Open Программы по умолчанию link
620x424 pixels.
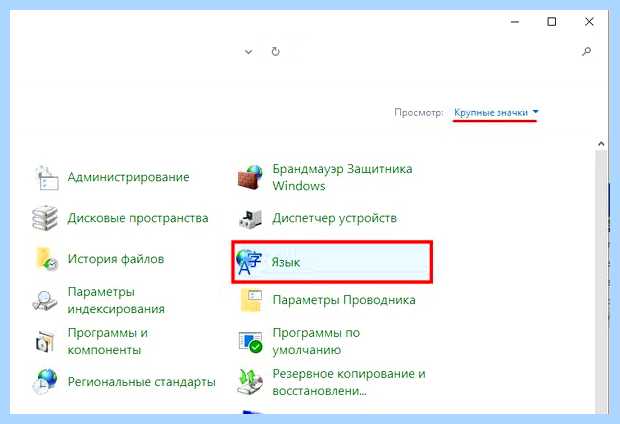point(316,341)
